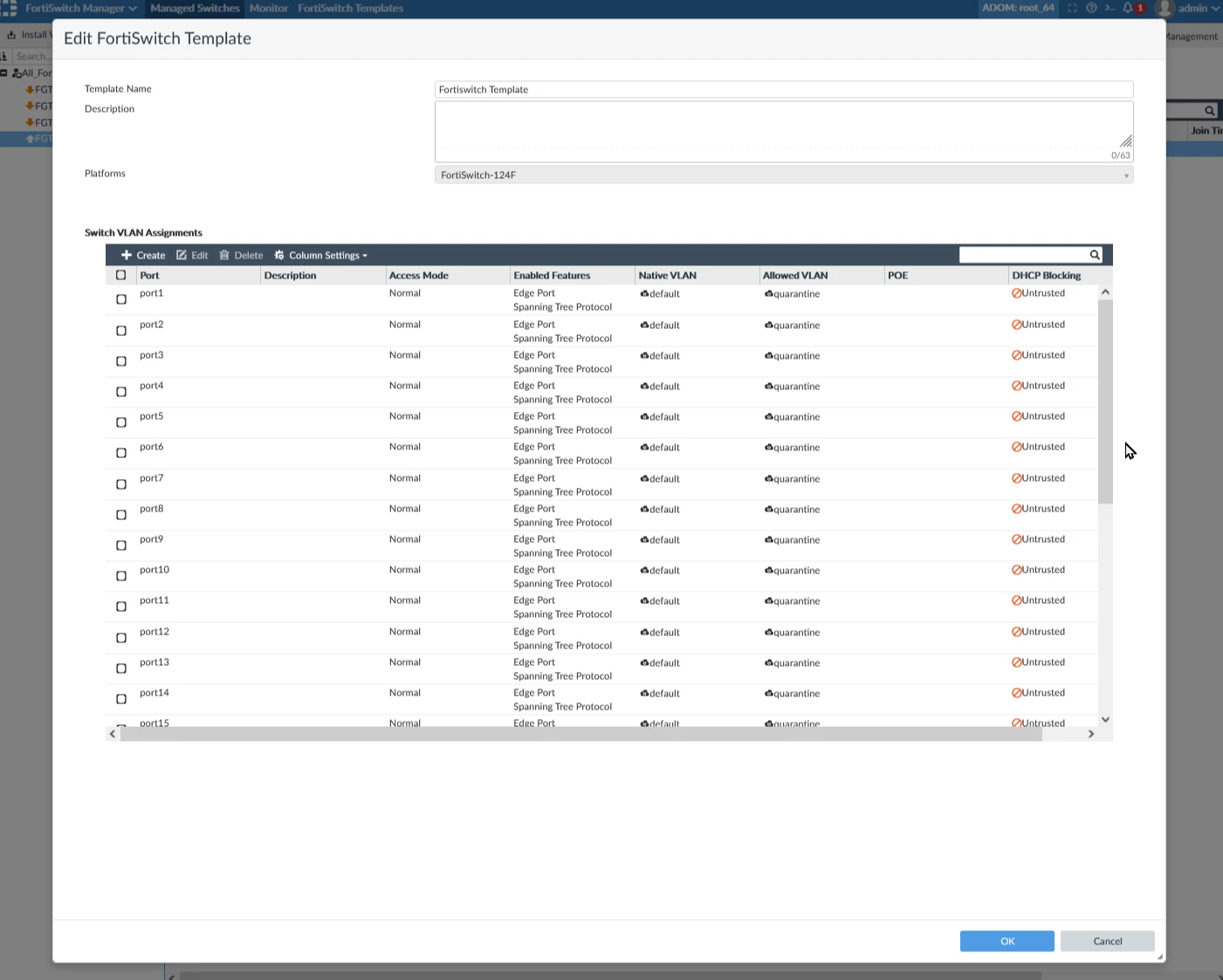Select the port7 name cell
Viewport: 1223px width, 980px height.
click(152, 478)
